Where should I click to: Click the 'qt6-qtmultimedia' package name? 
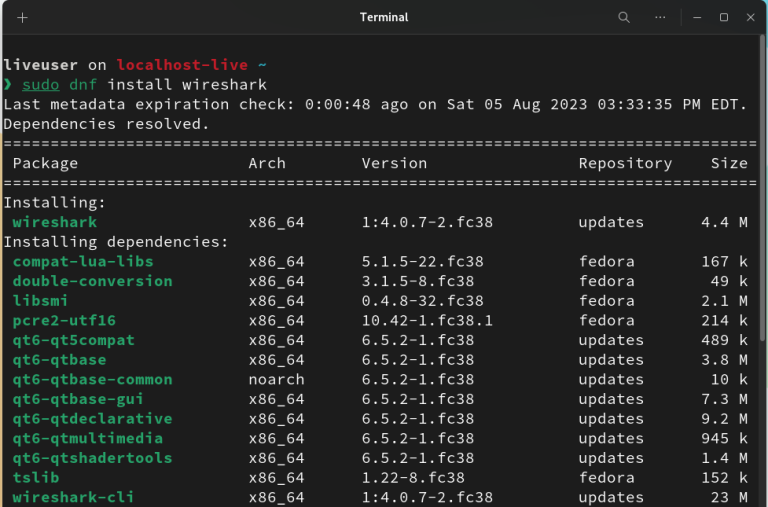click(x=88, y=438)
